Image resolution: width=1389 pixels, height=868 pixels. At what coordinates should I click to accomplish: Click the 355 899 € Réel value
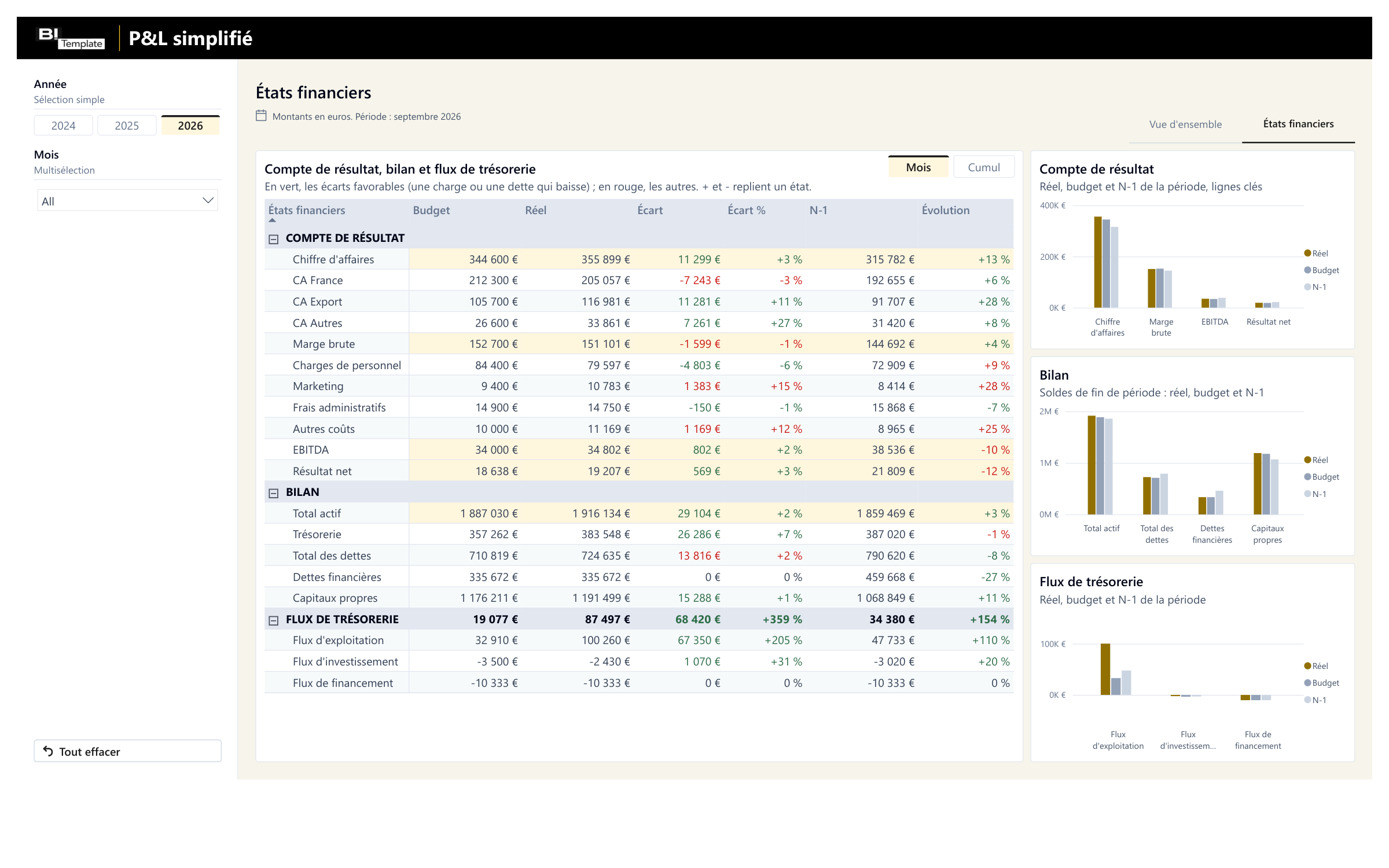[605, 259]
